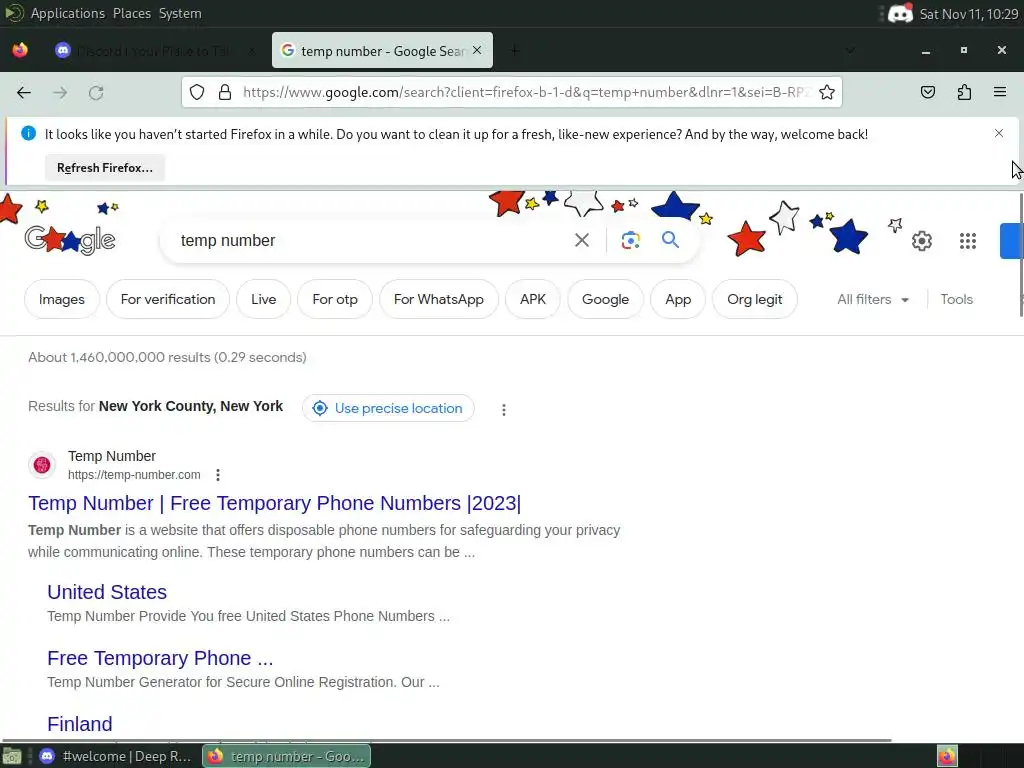Click the padlock site info icon
Viewport: 1024px width, 768px height.
225,92
